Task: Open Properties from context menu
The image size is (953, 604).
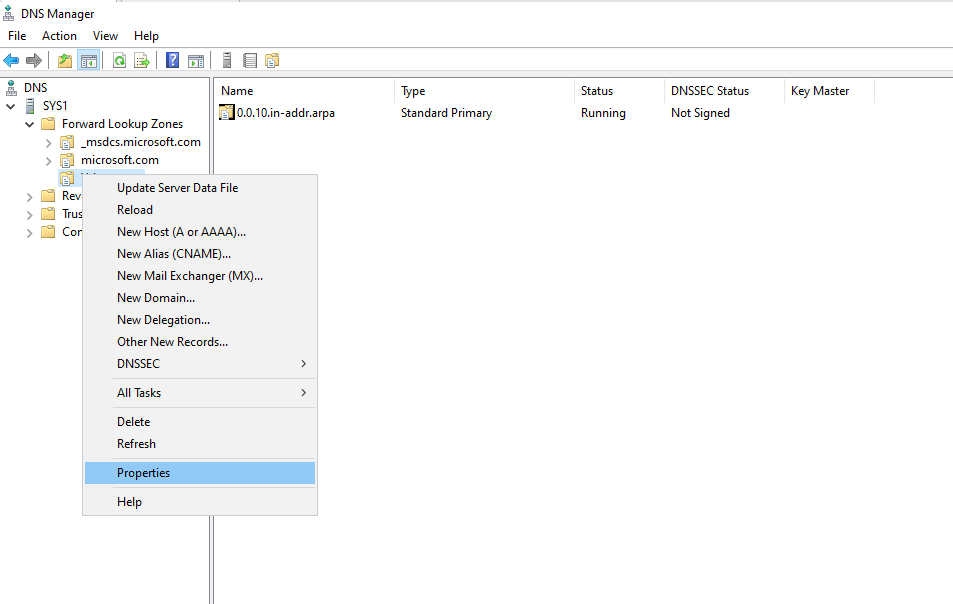Action: pyautogui.click(x=200, y=473)
